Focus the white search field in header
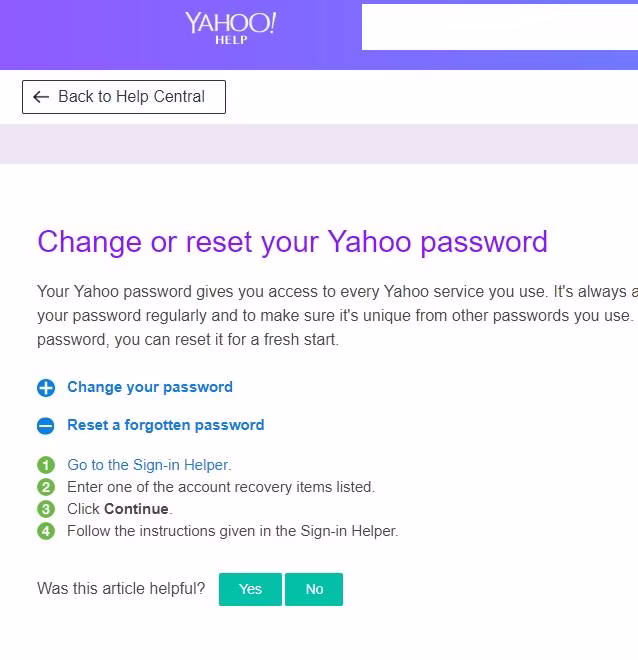The height and width of the screenshot is (660, 638). click(x=499, y=27)
